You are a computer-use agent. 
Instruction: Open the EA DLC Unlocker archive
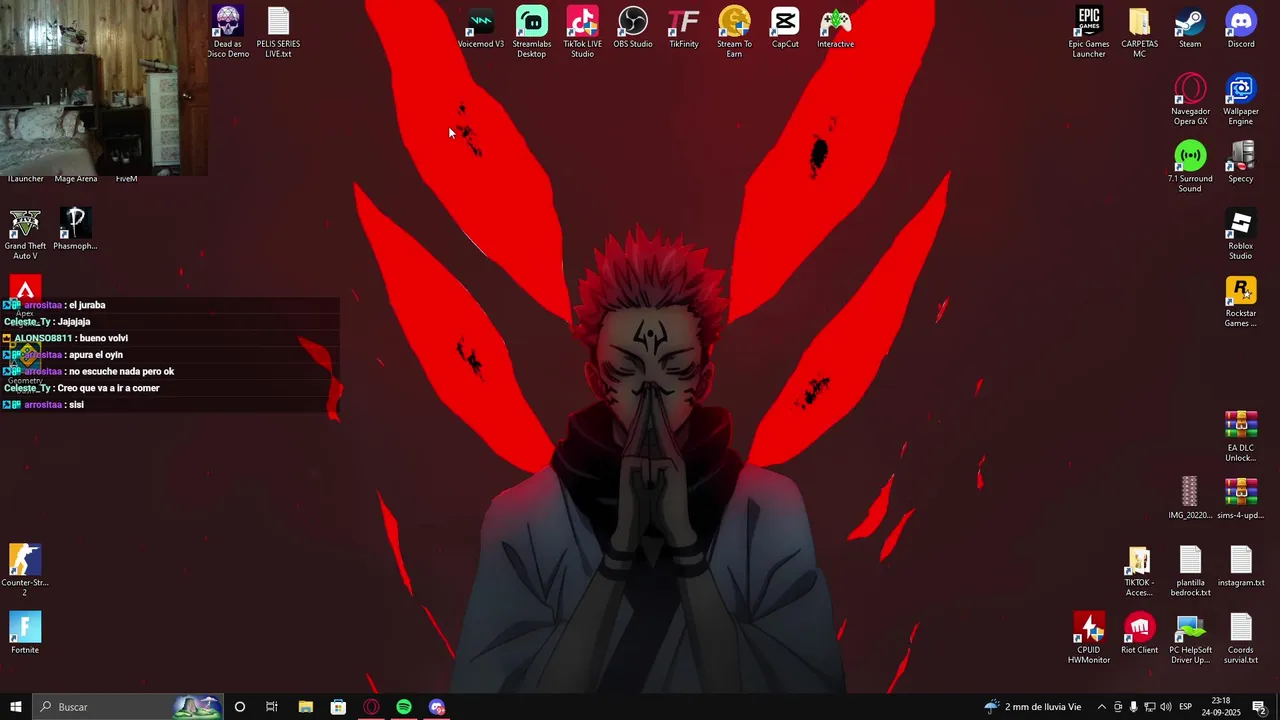(x=1241, y=436)
